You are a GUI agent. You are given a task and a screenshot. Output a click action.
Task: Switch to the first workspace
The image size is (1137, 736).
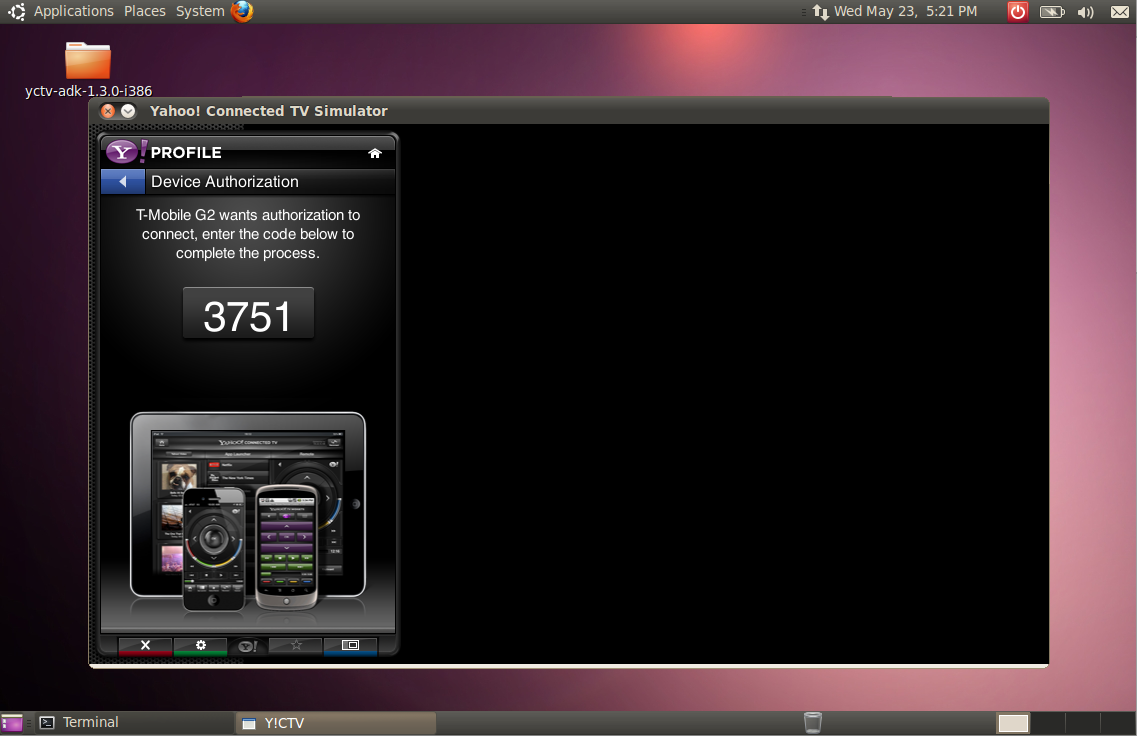tap(1013, 723)
